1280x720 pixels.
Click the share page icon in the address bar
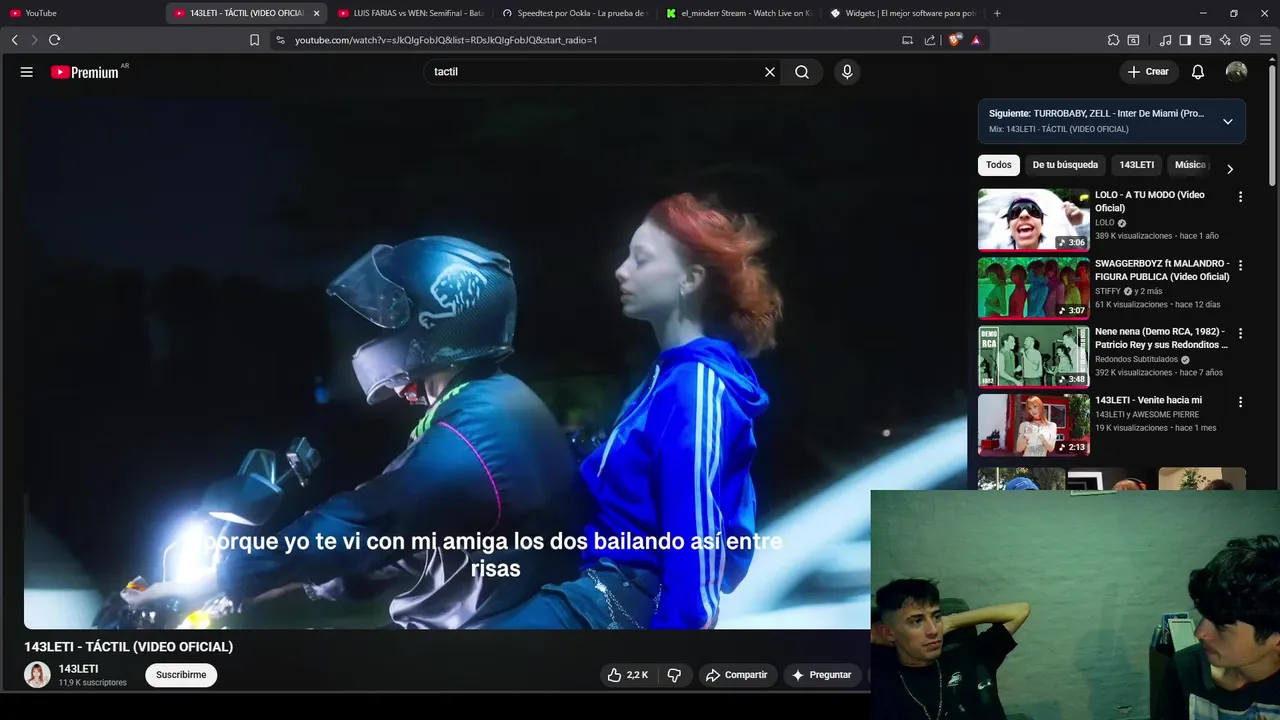(930, 40)
